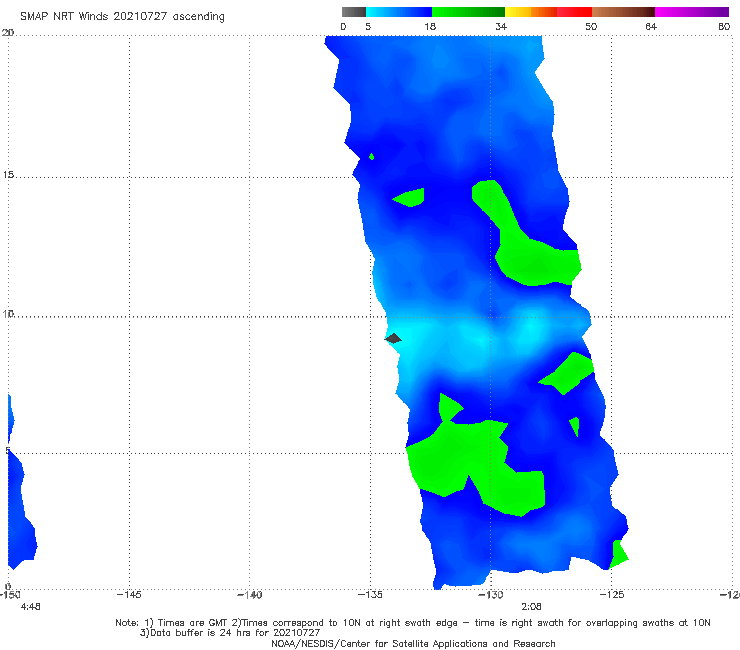Select the "10" latitude axis label

[8, 313]
